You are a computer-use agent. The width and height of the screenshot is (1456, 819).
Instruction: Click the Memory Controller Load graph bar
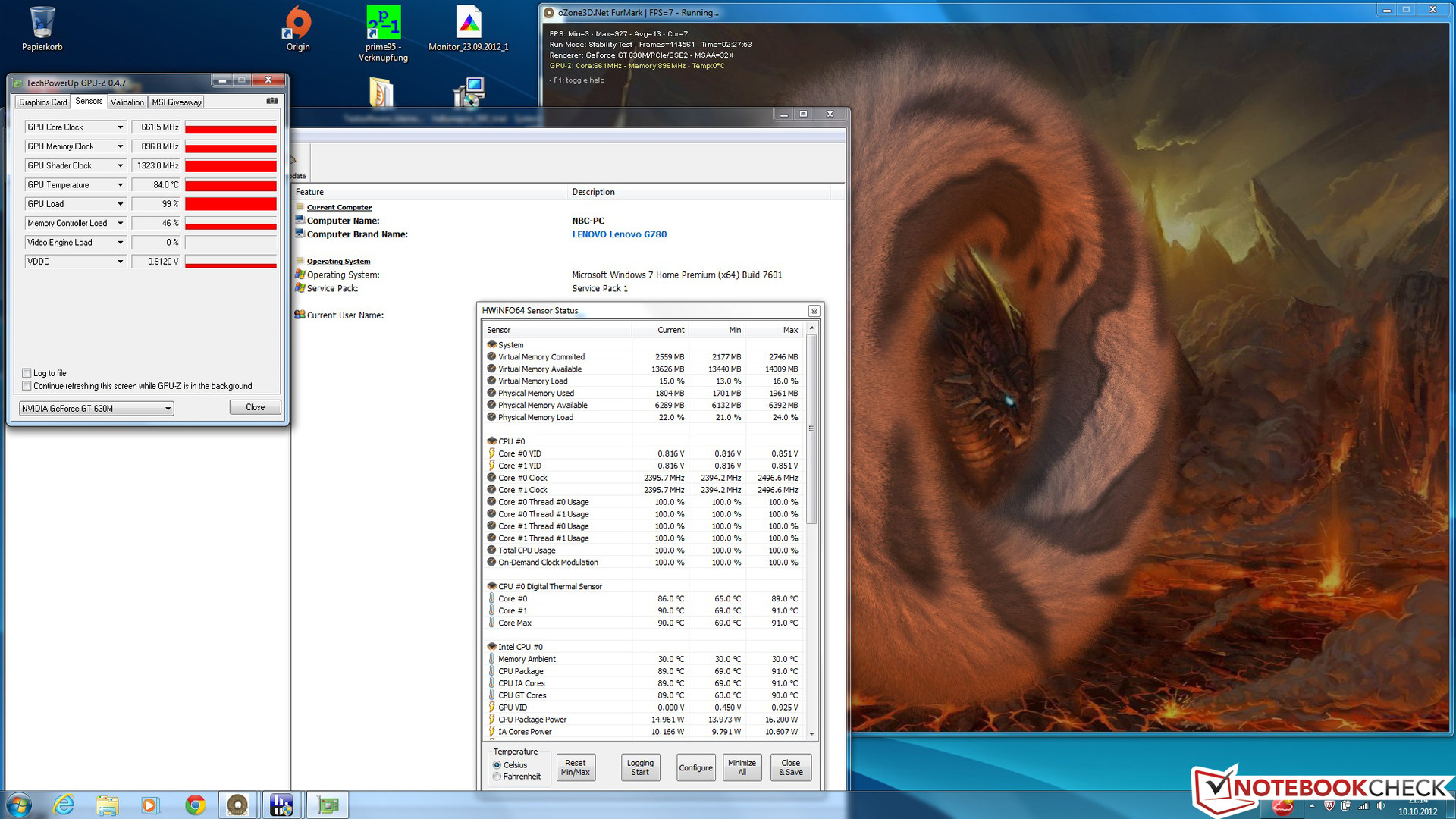[x=231, y=223]
